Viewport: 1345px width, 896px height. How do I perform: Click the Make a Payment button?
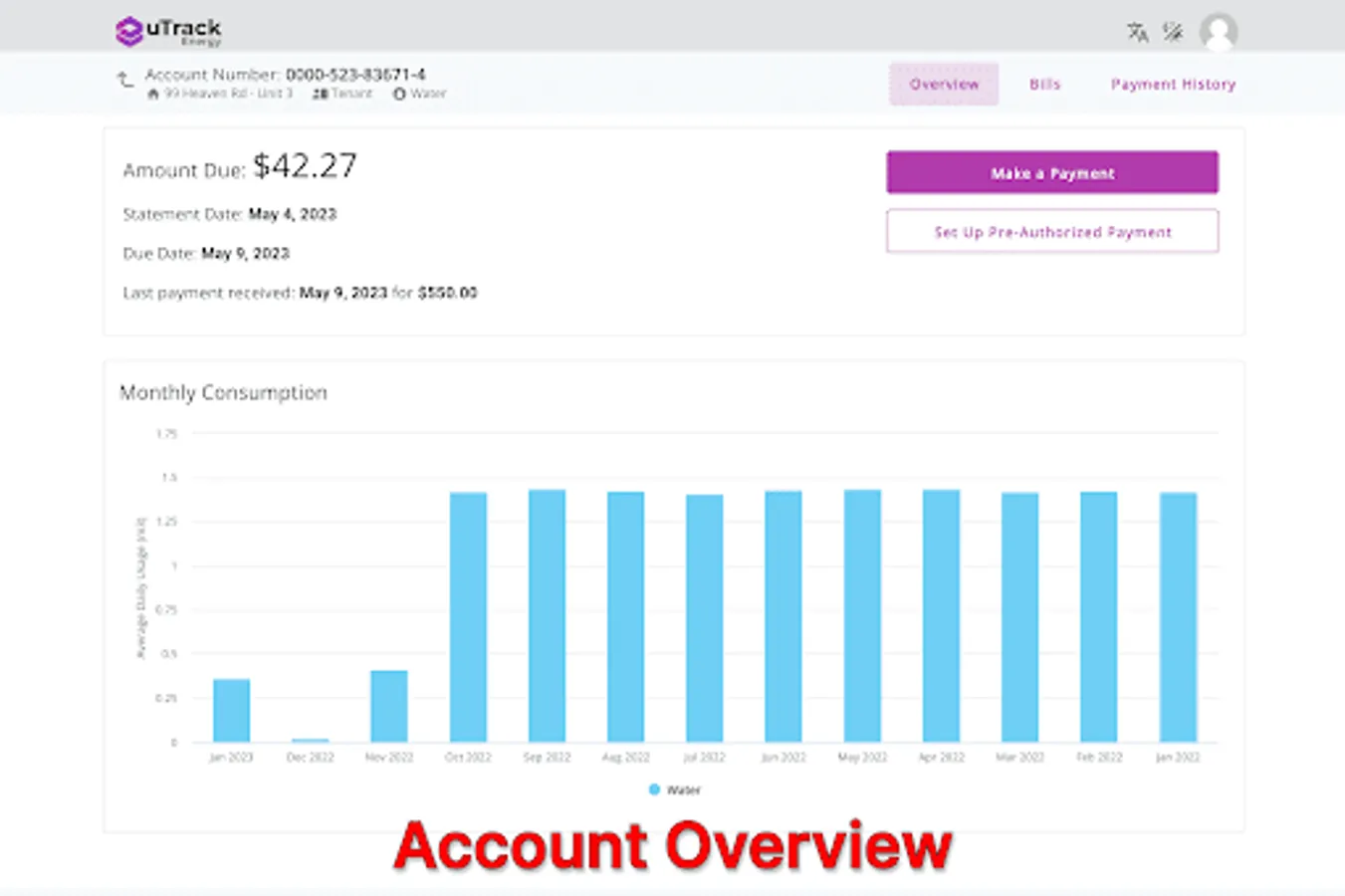point(1052,172)
